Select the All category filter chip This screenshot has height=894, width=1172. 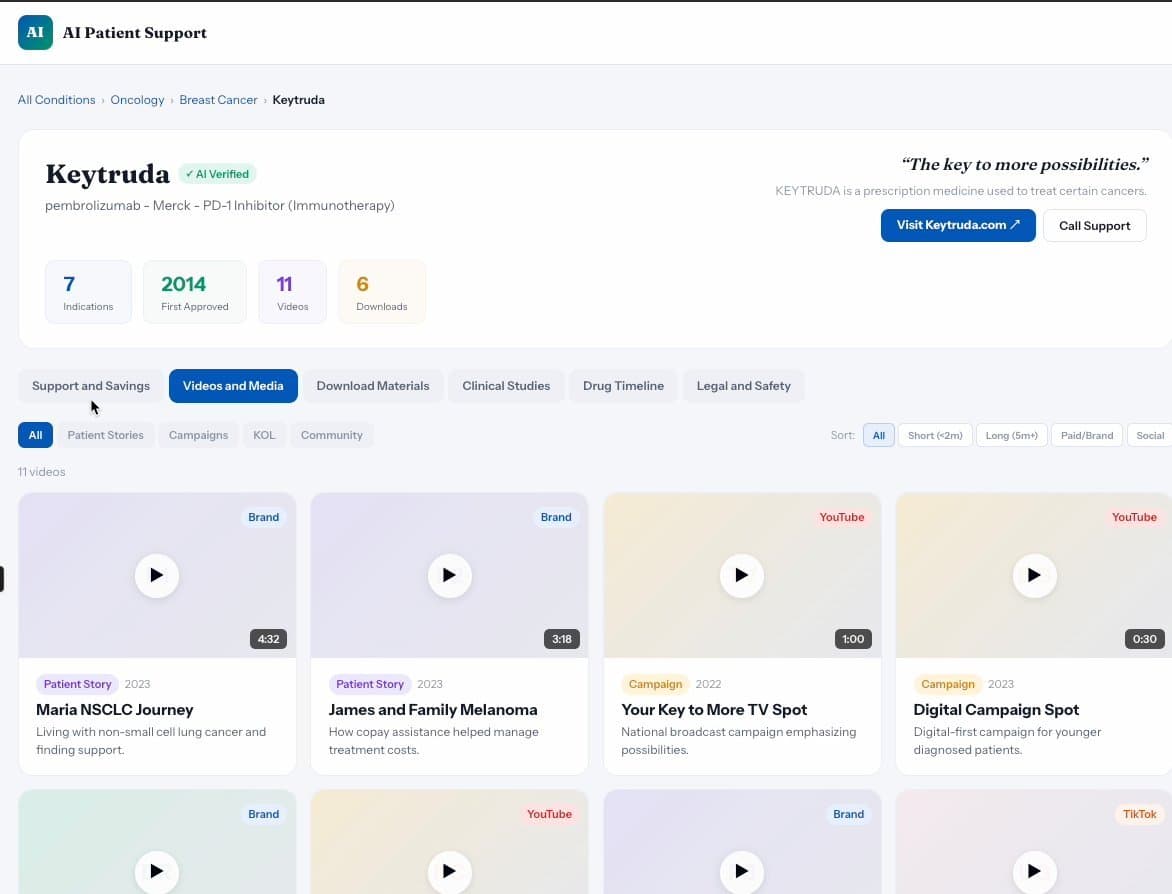[x=35, y=435]
